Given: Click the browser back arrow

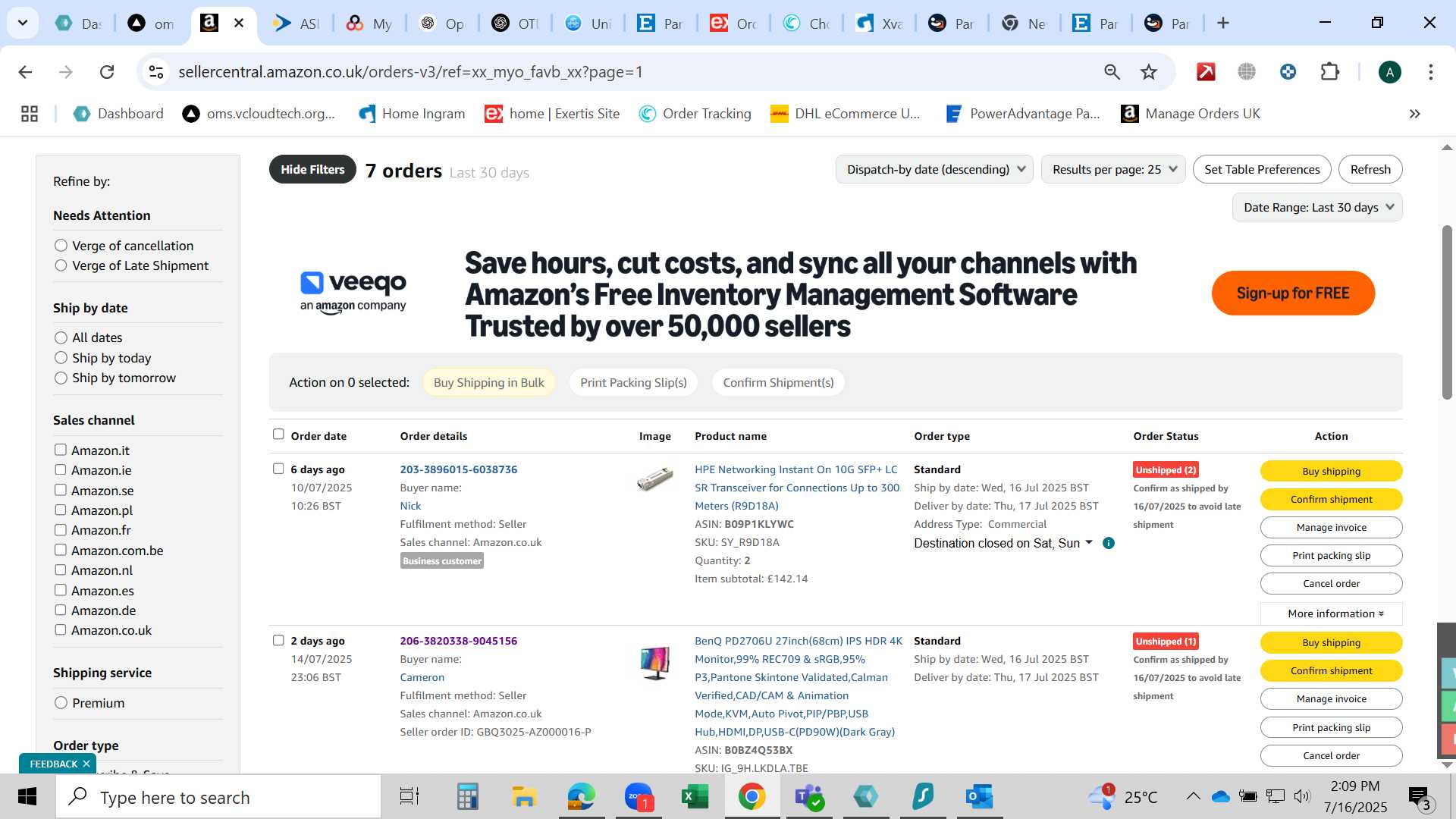Looking at the screenshot, I should coord(25,72).
